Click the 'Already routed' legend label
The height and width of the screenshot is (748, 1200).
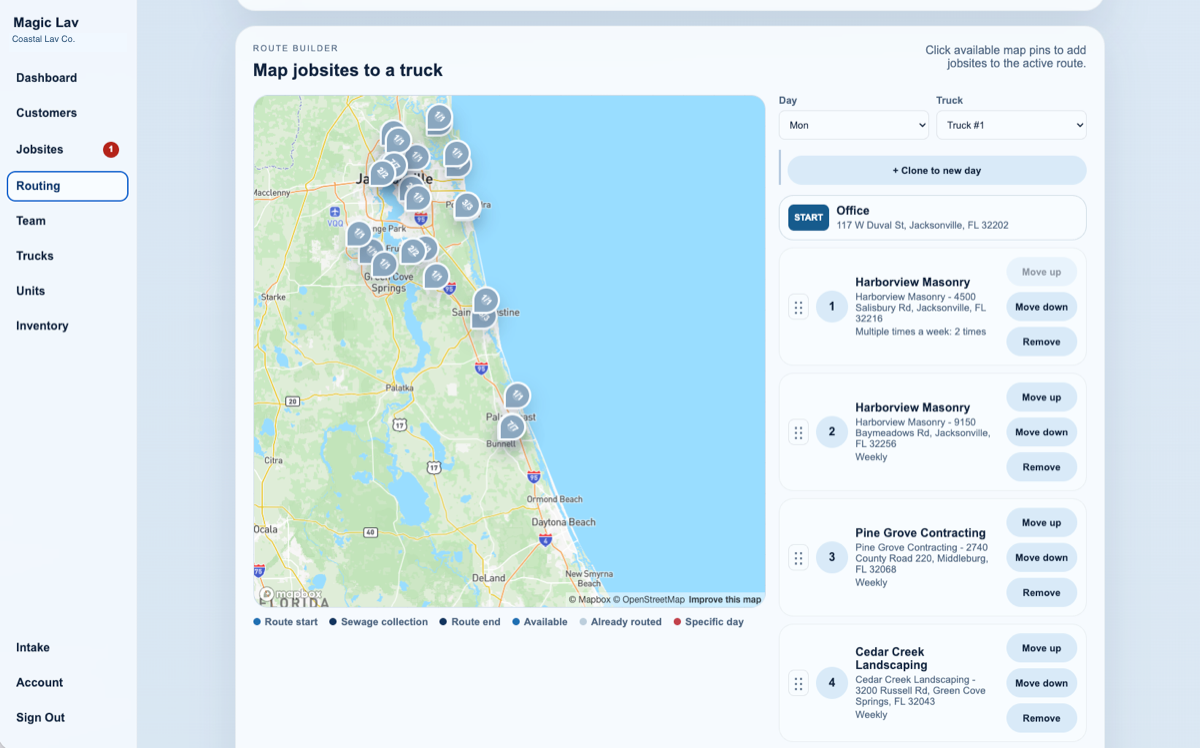coord(626,622)
